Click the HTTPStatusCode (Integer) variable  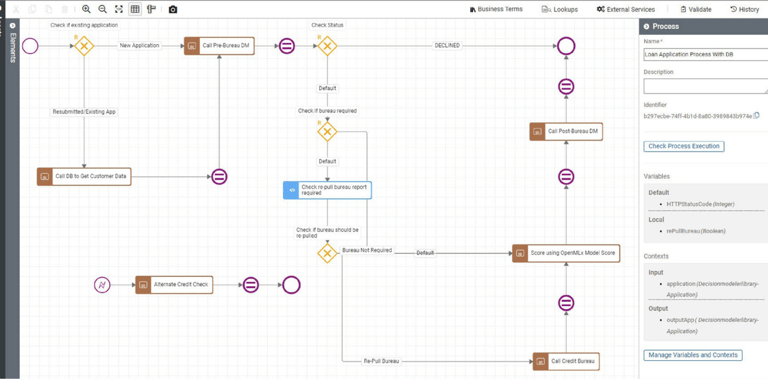[x=700, y=204]
